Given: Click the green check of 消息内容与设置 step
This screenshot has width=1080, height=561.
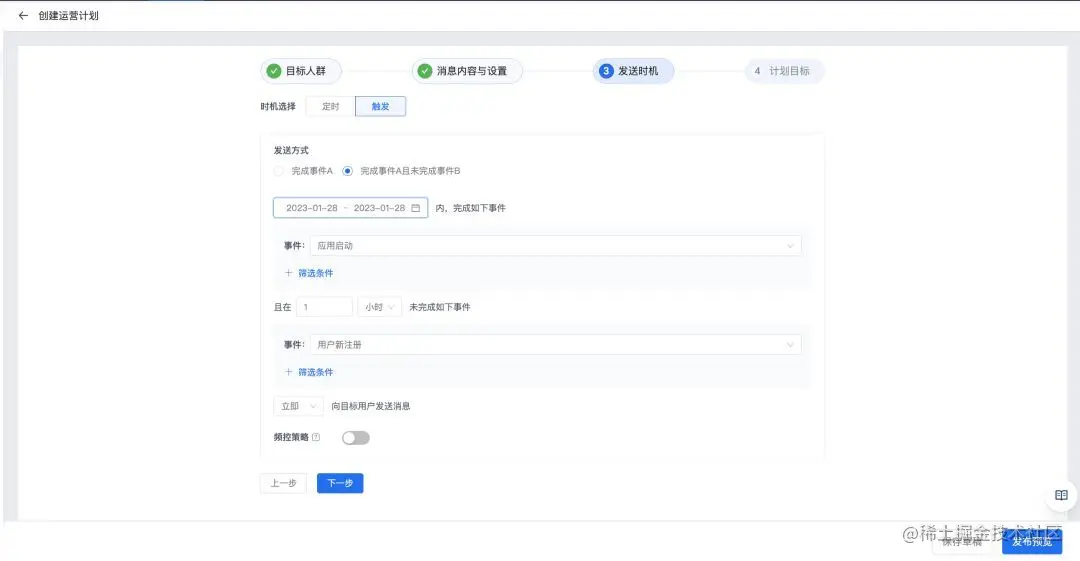Looking at the screenshot, I should pos(425,71).
